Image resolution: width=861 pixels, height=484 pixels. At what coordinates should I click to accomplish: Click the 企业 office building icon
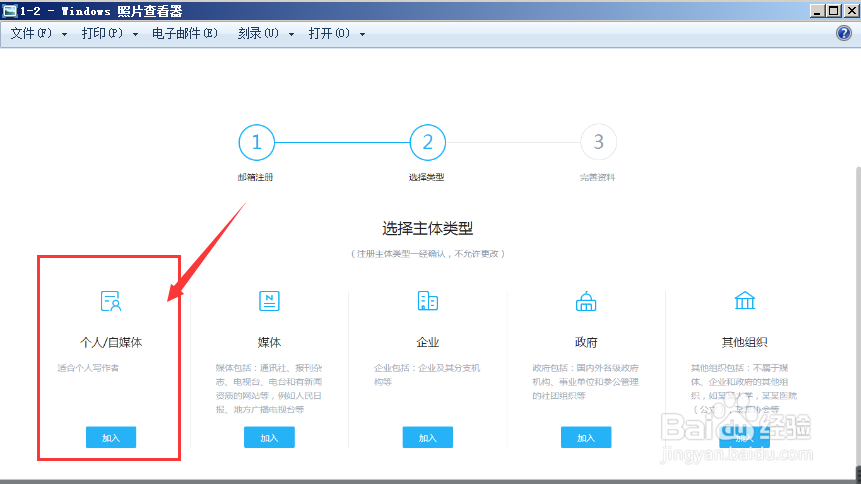[x=428, y=301]
